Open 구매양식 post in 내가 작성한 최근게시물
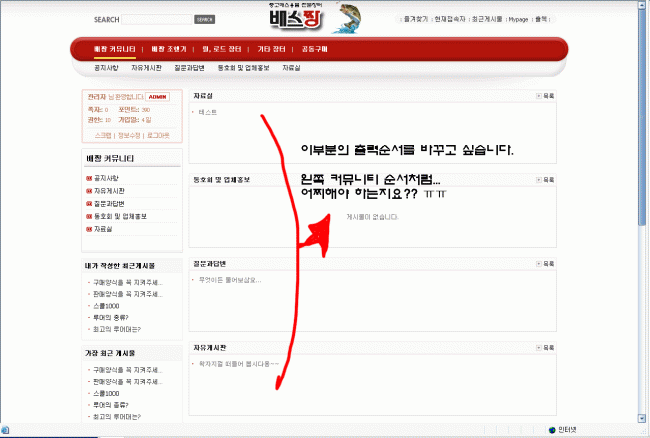This screenshot has height=438, width=650. pos(127,283)
